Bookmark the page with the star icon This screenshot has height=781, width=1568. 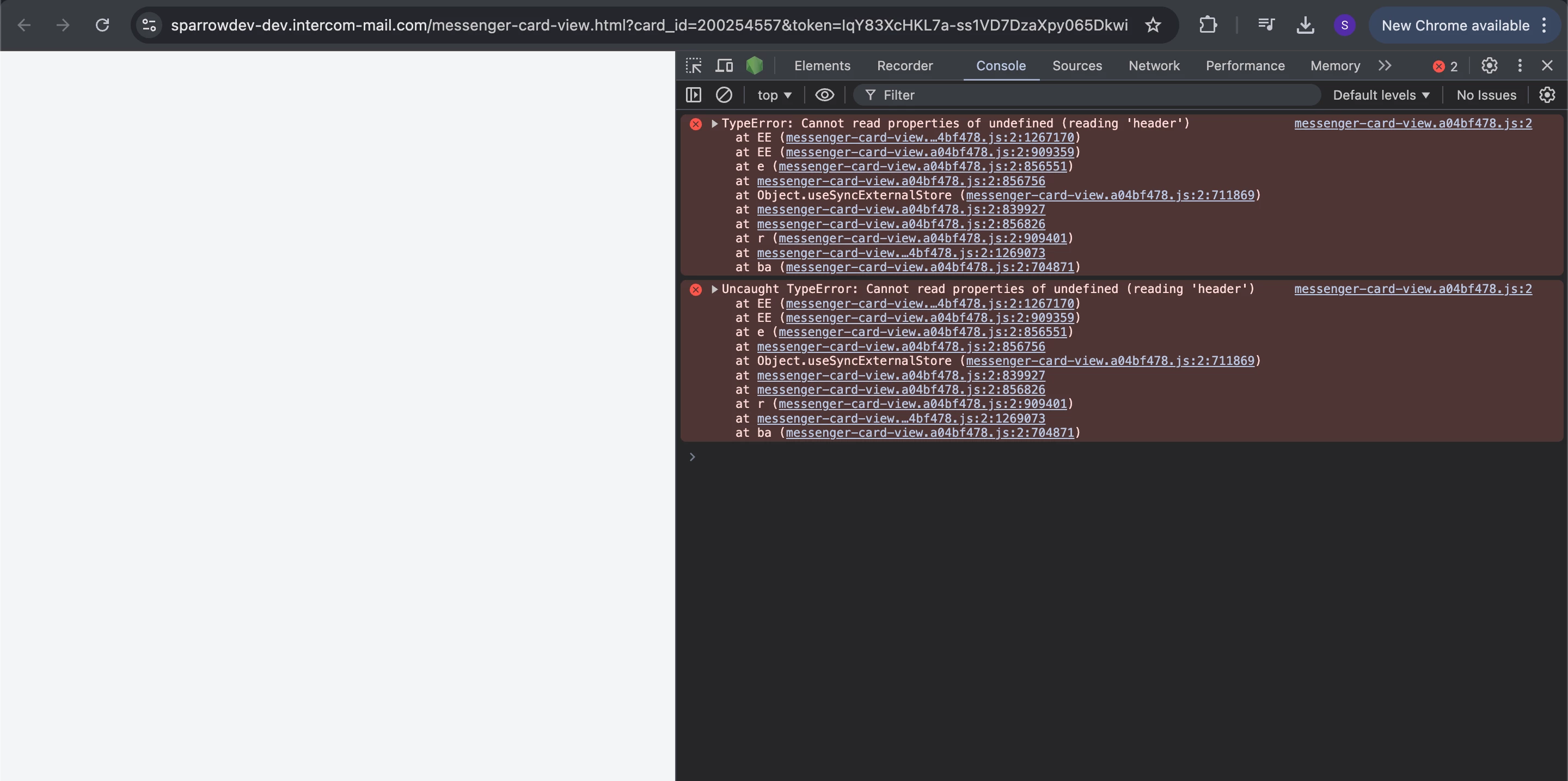1153,25
